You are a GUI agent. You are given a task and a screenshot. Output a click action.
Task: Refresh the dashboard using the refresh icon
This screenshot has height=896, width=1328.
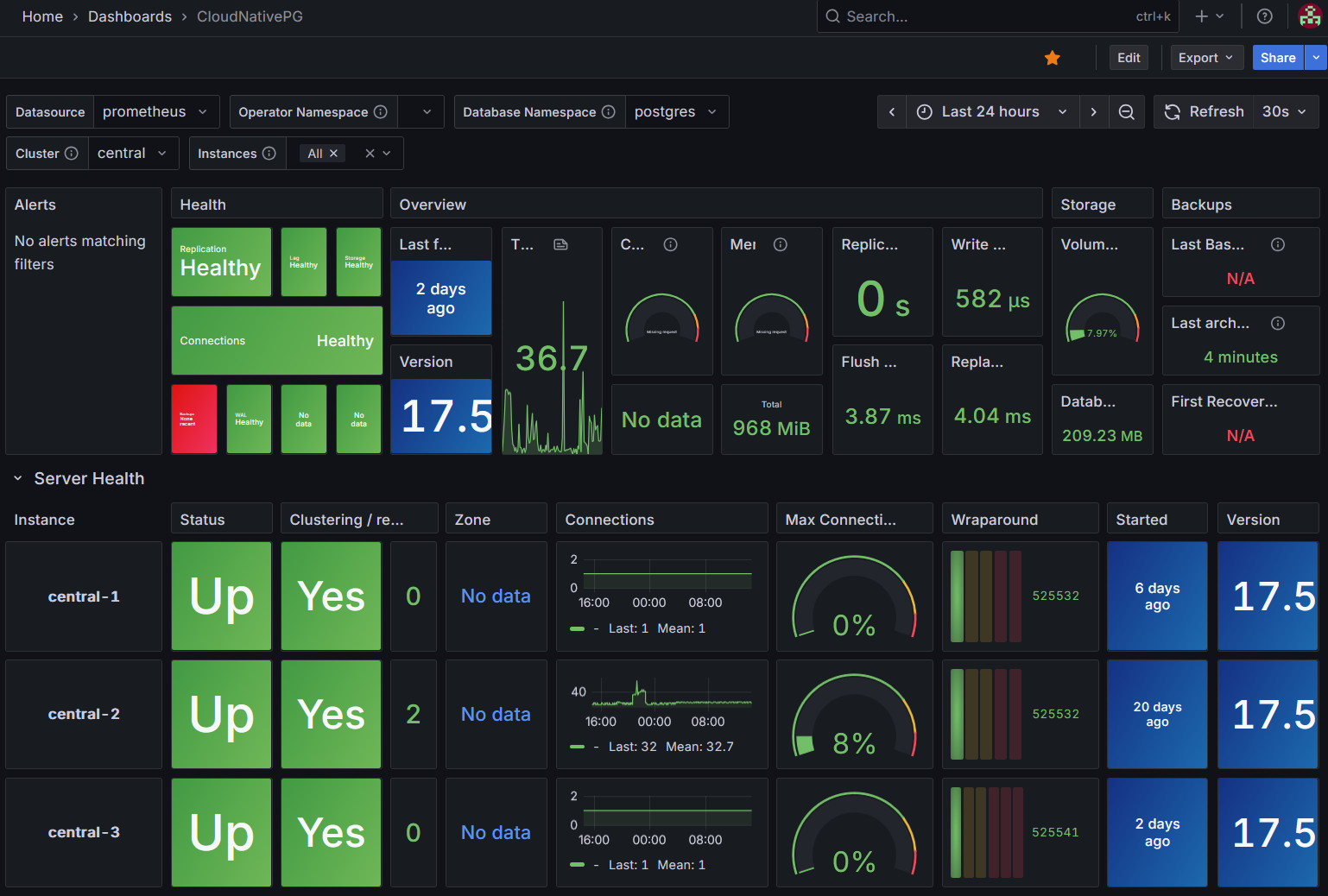(1172, 111)
